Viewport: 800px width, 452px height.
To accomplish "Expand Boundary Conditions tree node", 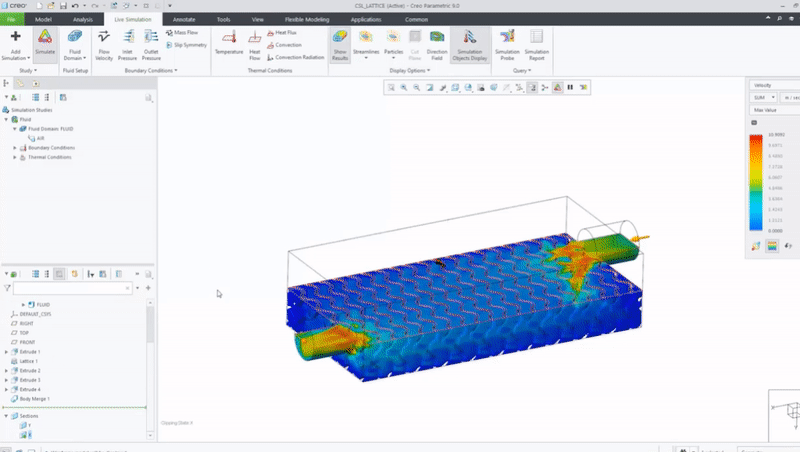I will point(15,148).
